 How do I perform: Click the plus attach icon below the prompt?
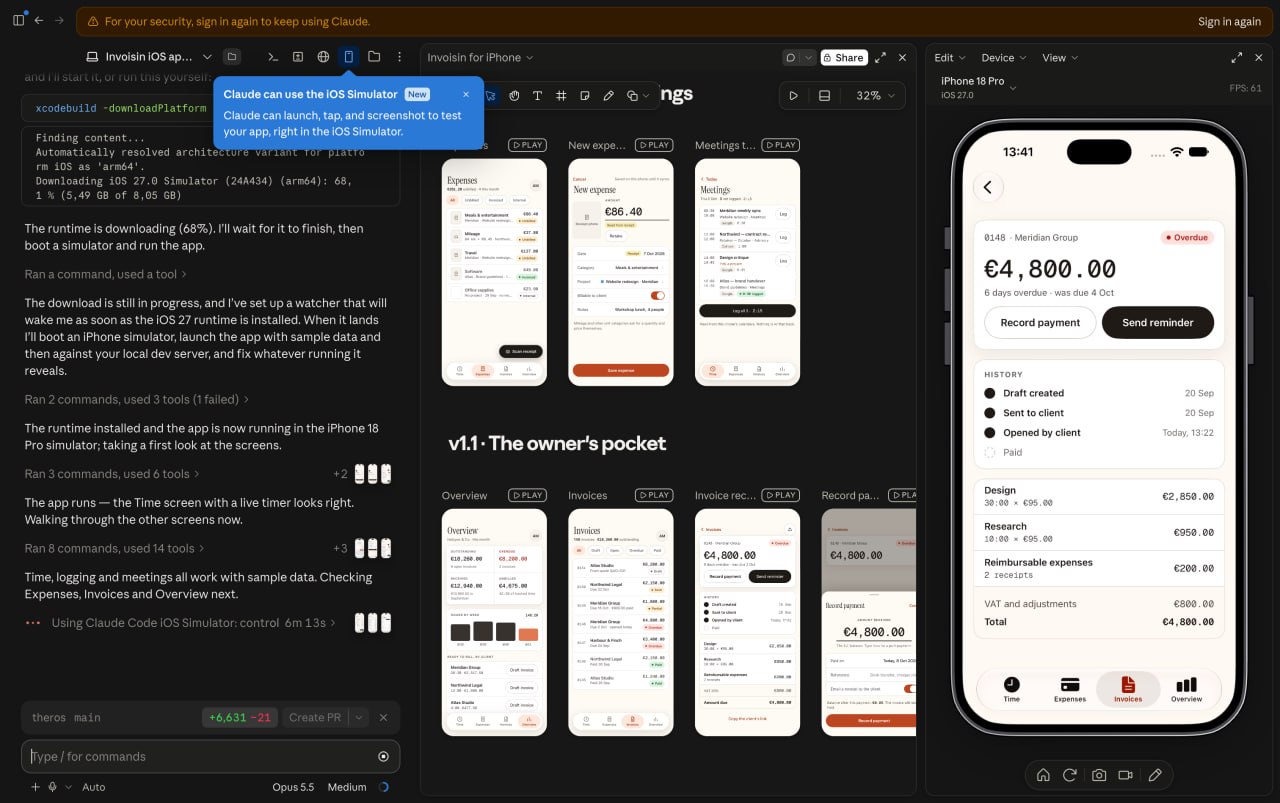(x=35, y=787)
